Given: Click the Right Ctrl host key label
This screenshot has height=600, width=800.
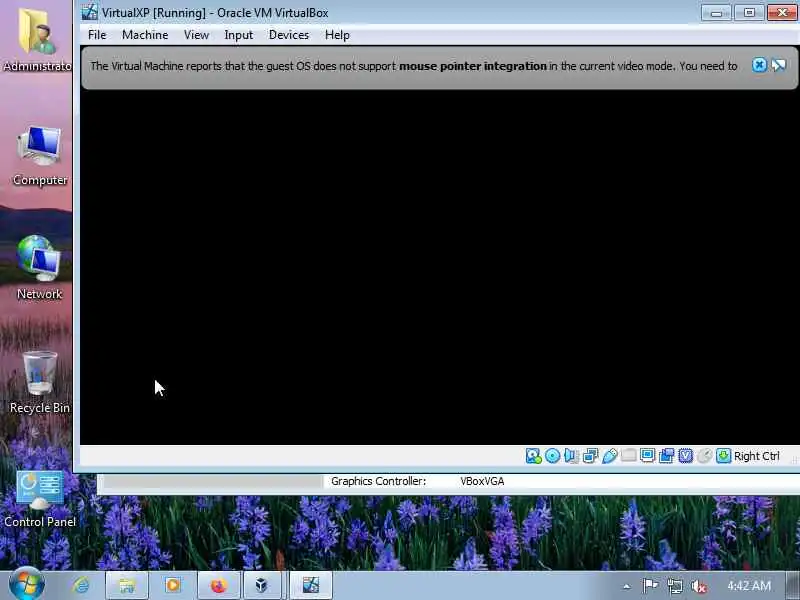Looking at the screenshot, I should click(757, 456).
